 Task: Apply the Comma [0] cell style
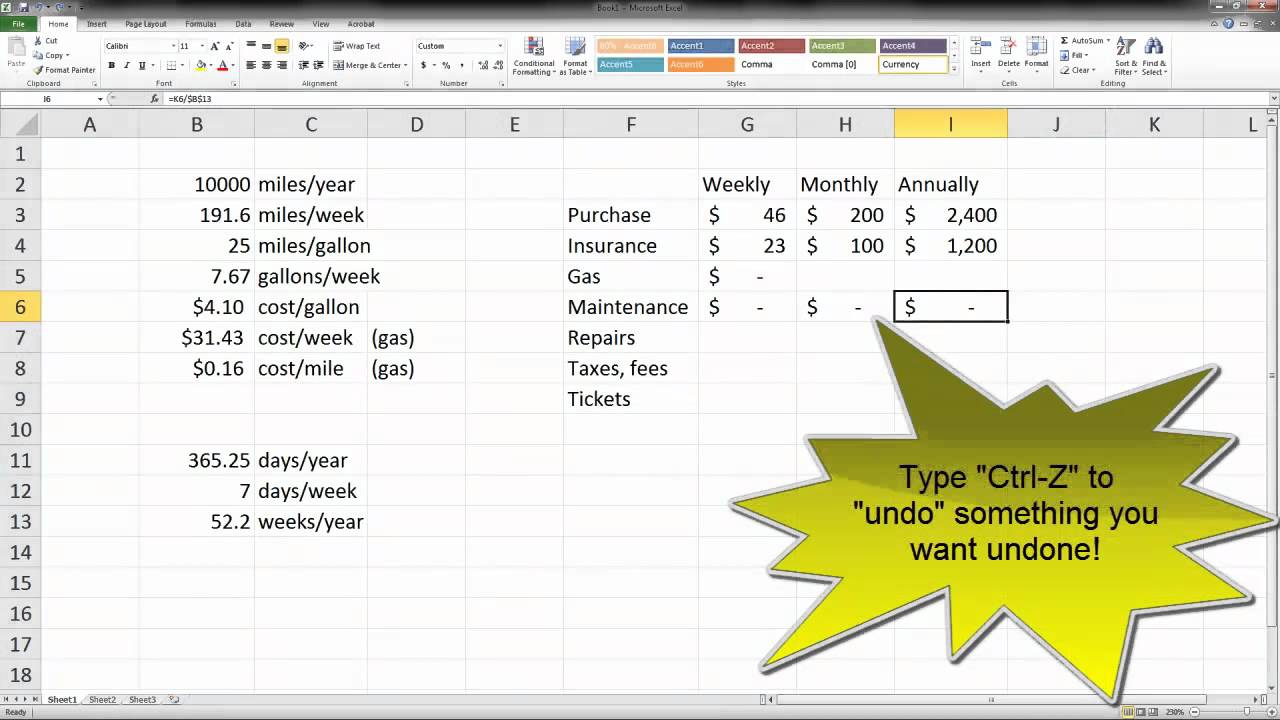pyautogui.click(x=842, y=64)
